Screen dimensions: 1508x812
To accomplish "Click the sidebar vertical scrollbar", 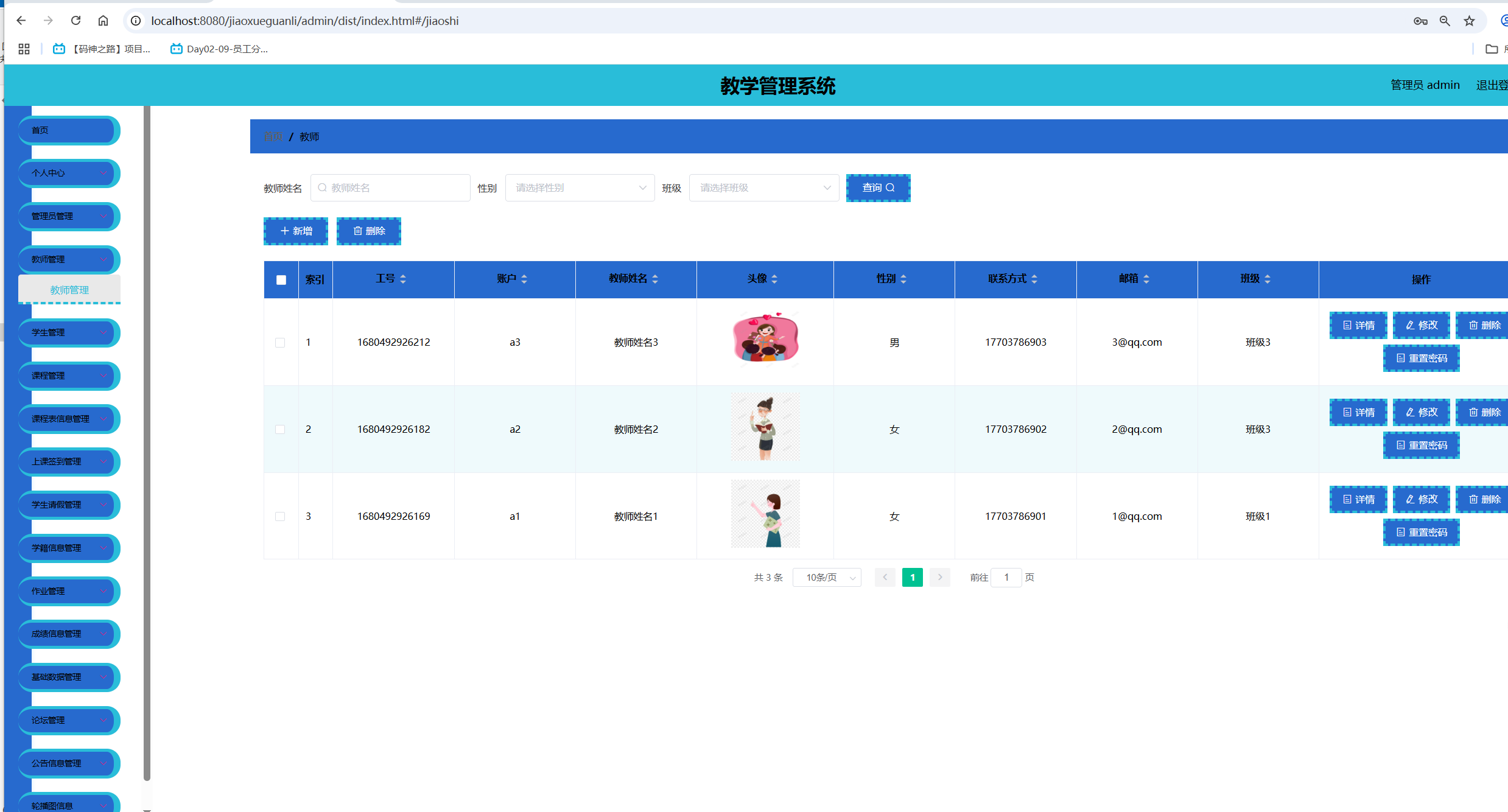I will tap(147, 443).
